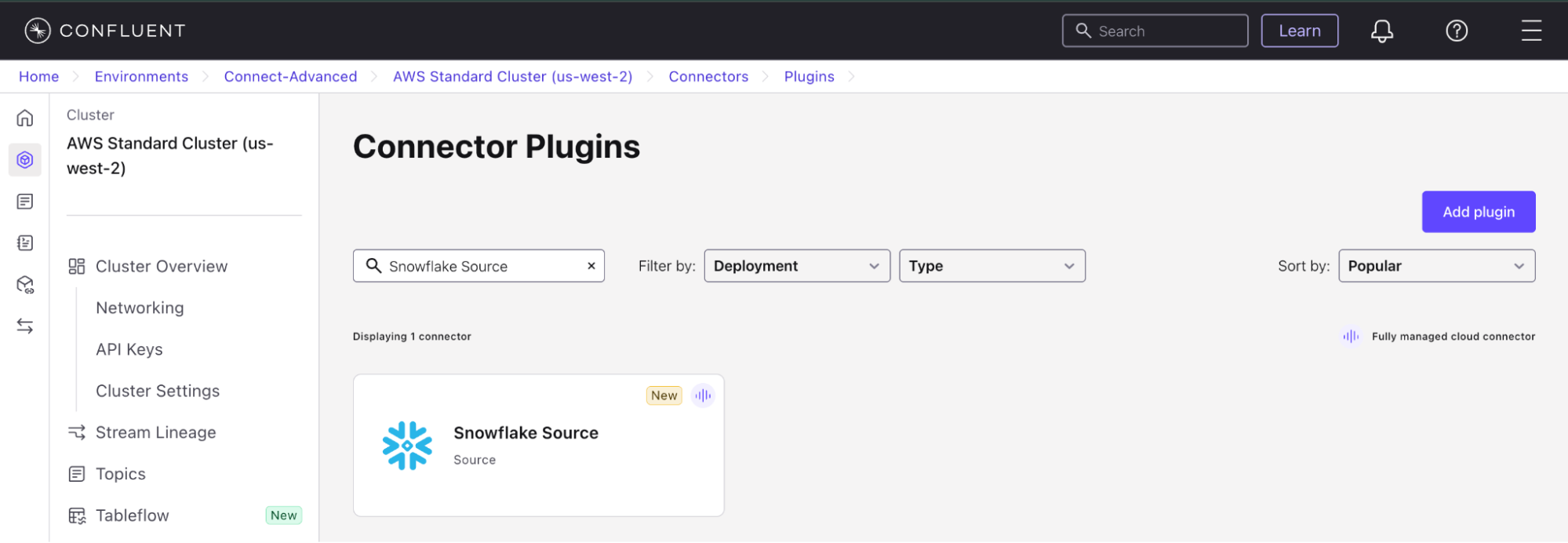
Task: Click Fully managed cloud connector label
Action: click(1453, 337)
